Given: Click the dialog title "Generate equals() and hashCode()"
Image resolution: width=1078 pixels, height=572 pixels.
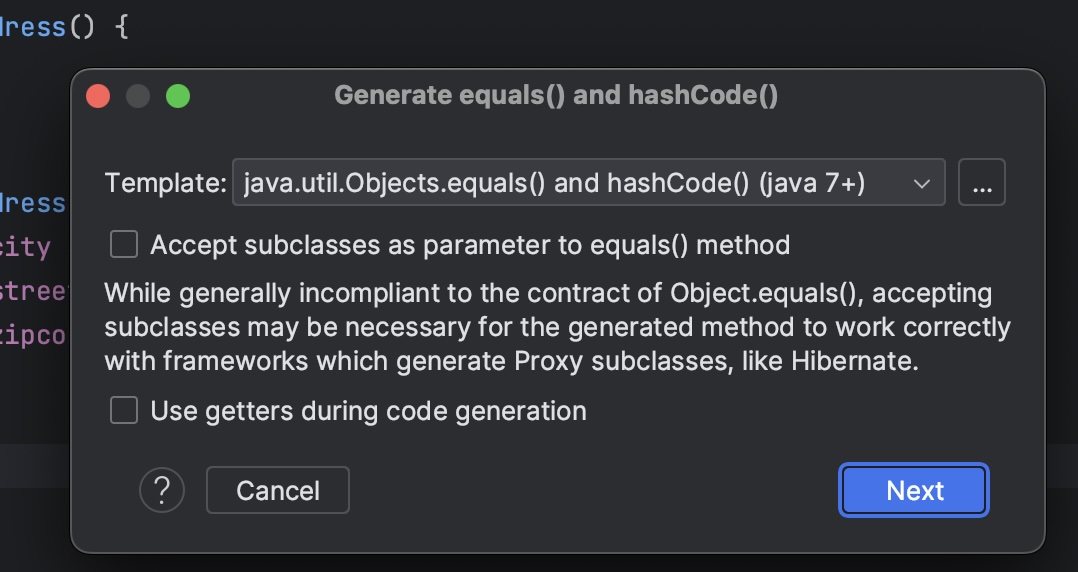Looking at the screenshot, I should [556, 95].
